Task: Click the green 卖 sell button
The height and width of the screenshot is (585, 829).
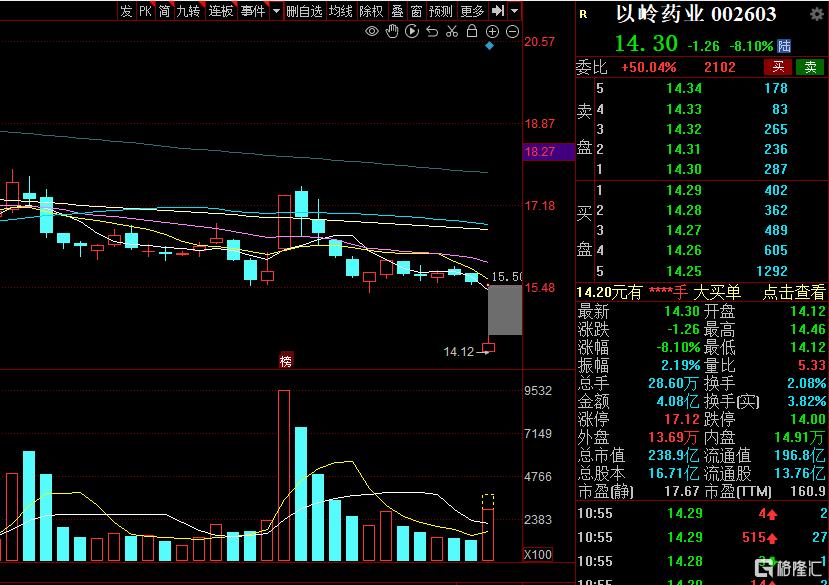Action: coord(810,67)
